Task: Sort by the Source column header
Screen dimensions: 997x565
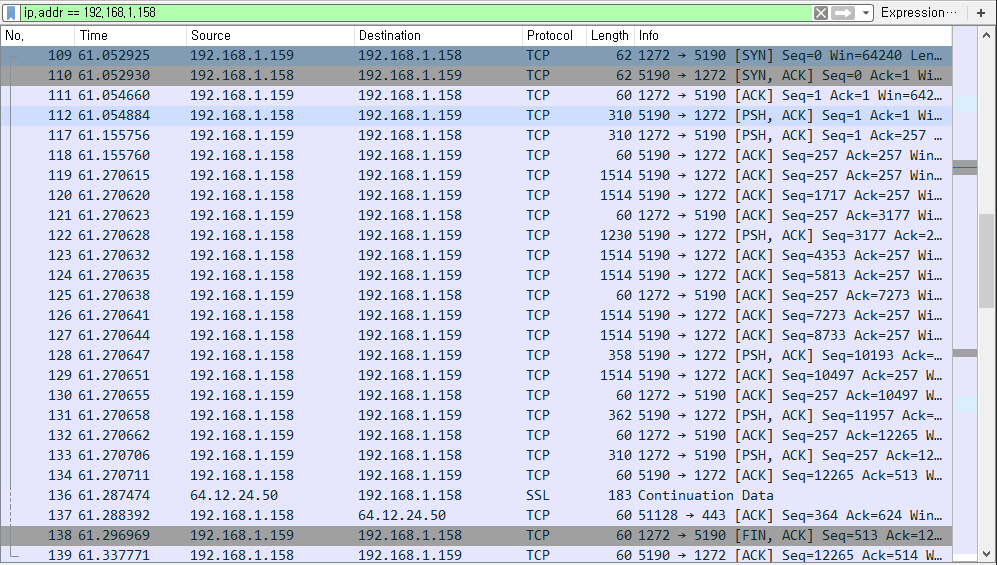Action: click(270, 36)
